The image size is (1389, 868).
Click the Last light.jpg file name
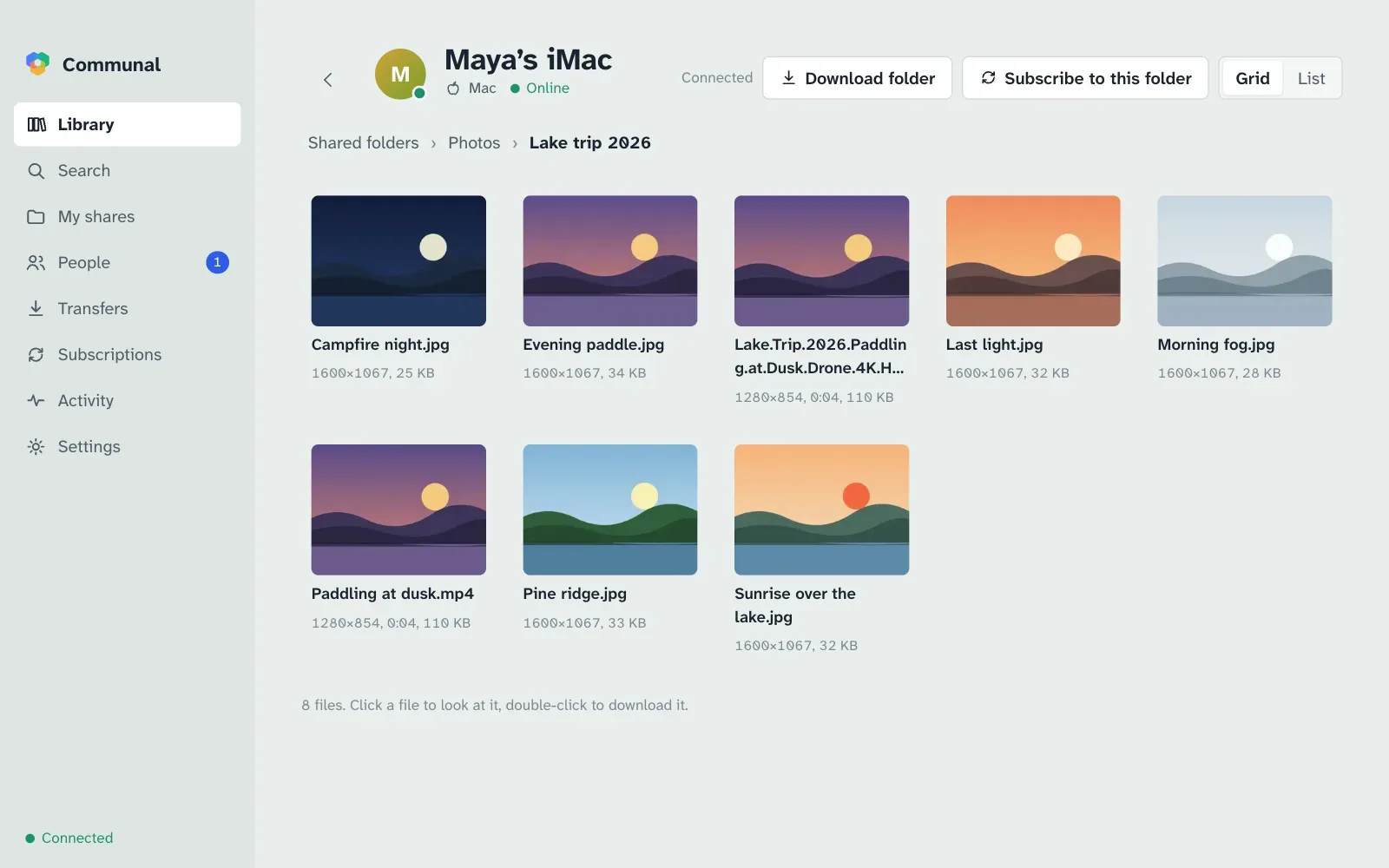coord(994,345)
